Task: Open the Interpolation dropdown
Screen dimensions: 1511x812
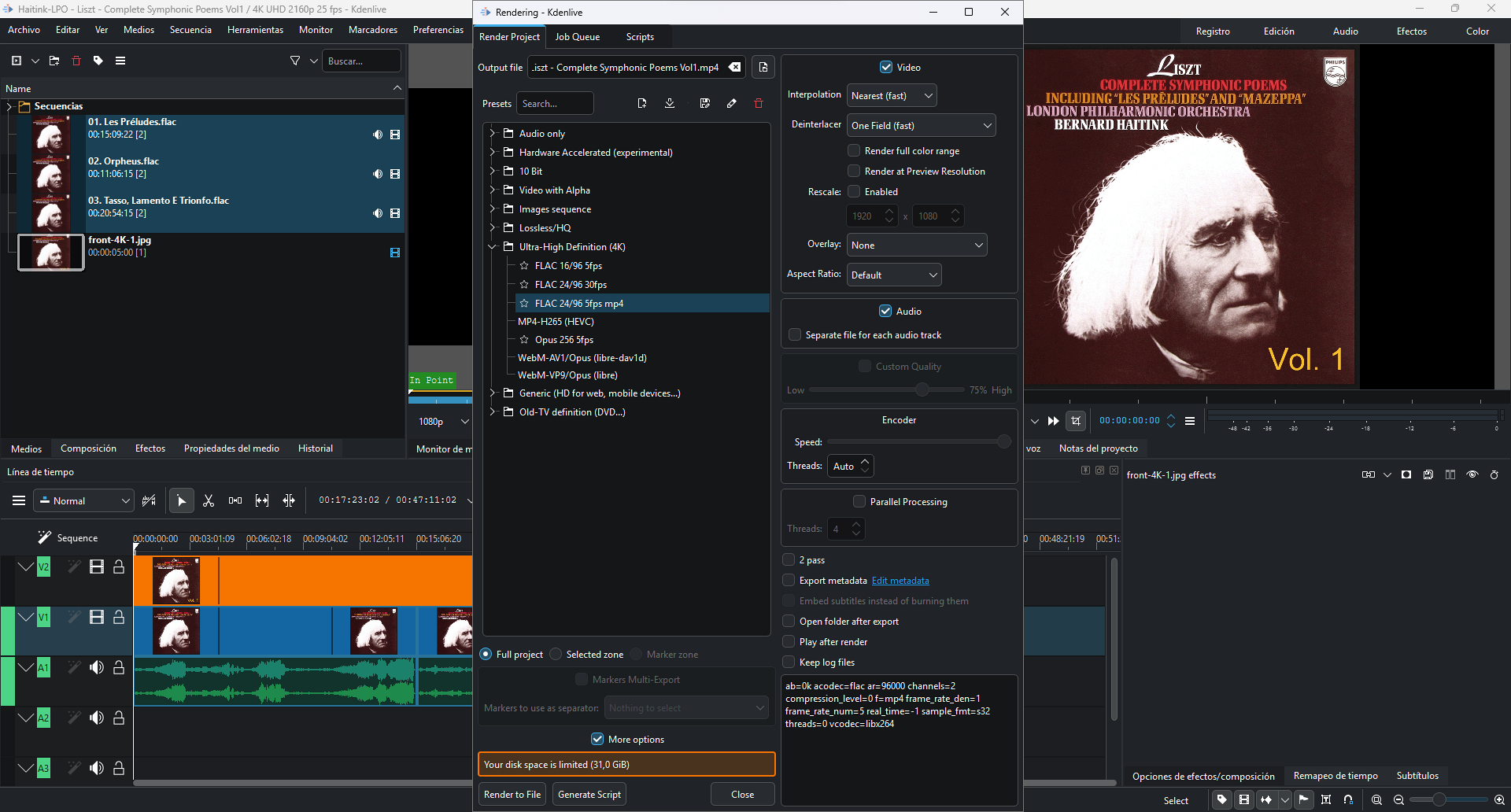Action: [892, 96]
